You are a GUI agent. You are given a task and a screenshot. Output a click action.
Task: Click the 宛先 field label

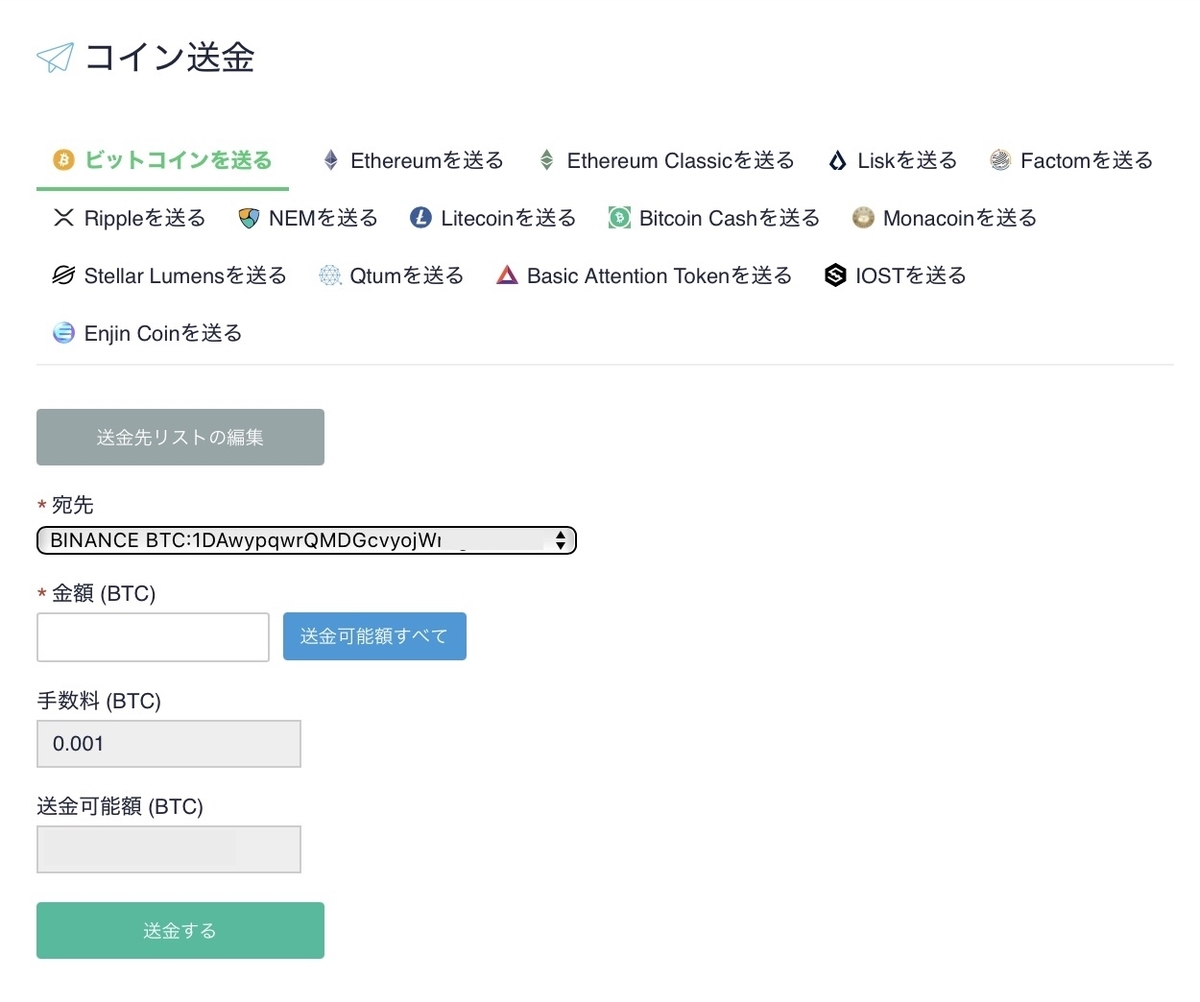(72, 506)
